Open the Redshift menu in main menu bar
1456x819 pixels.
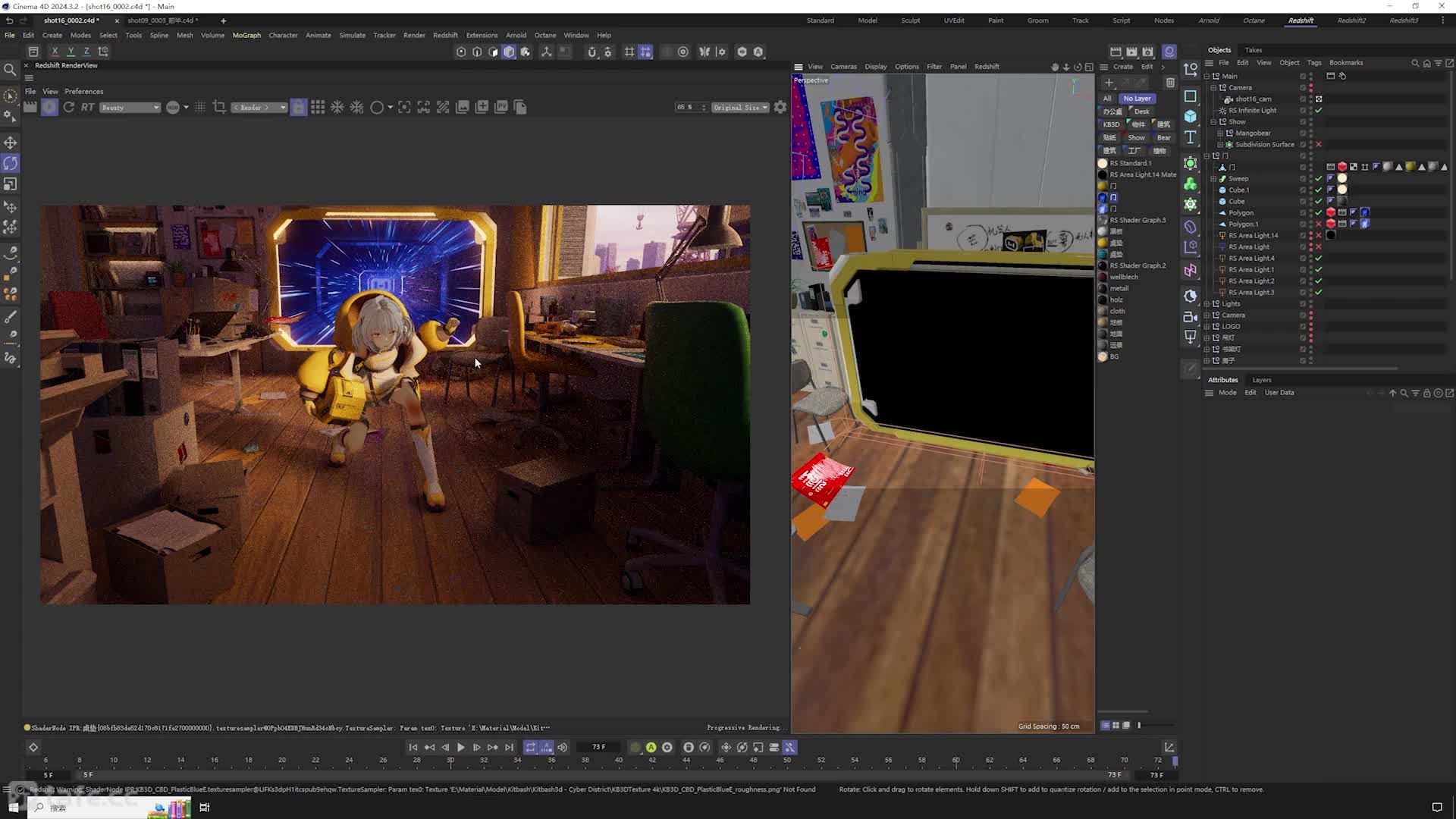point(445,35)
